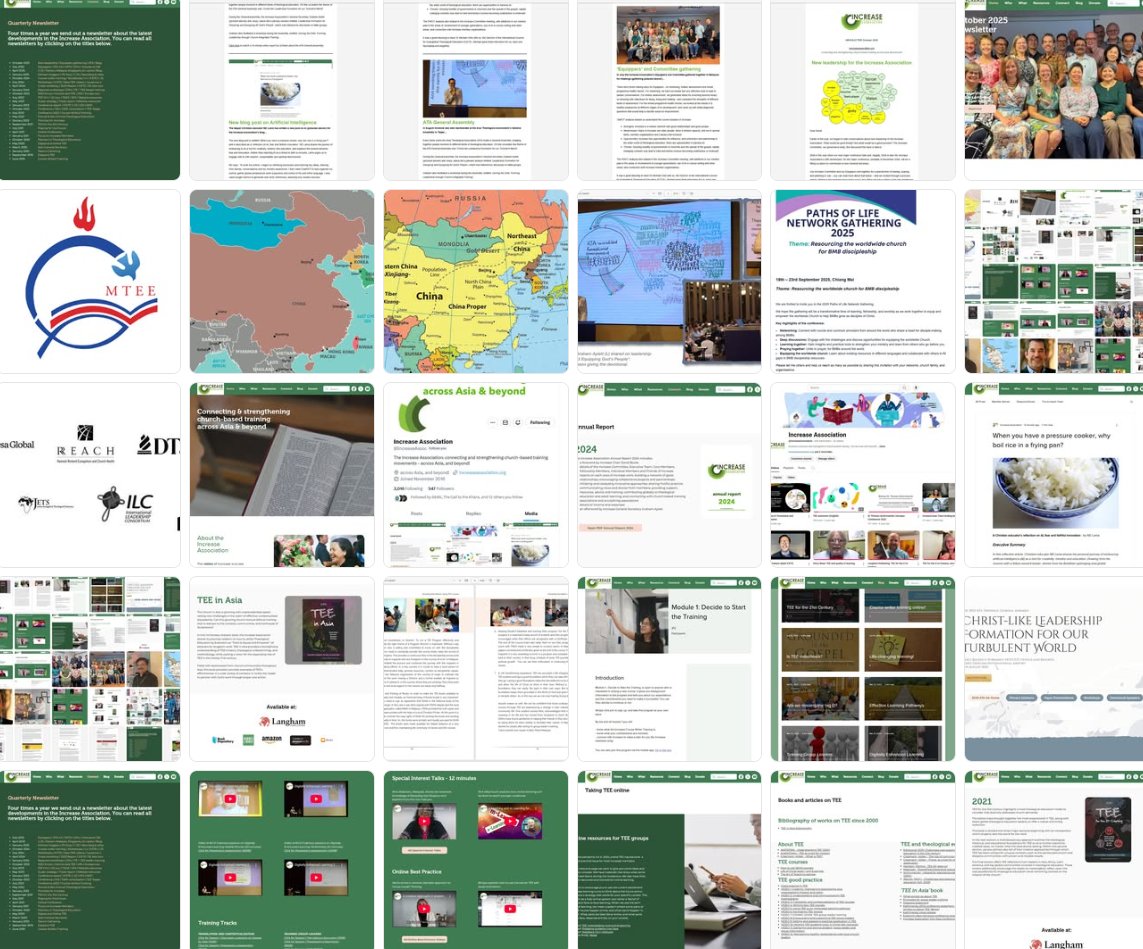This screenshot has height=949, width=1143.
Task: Open the conference presentation slide photo thumbnail
Action: (x=669, y=281)
